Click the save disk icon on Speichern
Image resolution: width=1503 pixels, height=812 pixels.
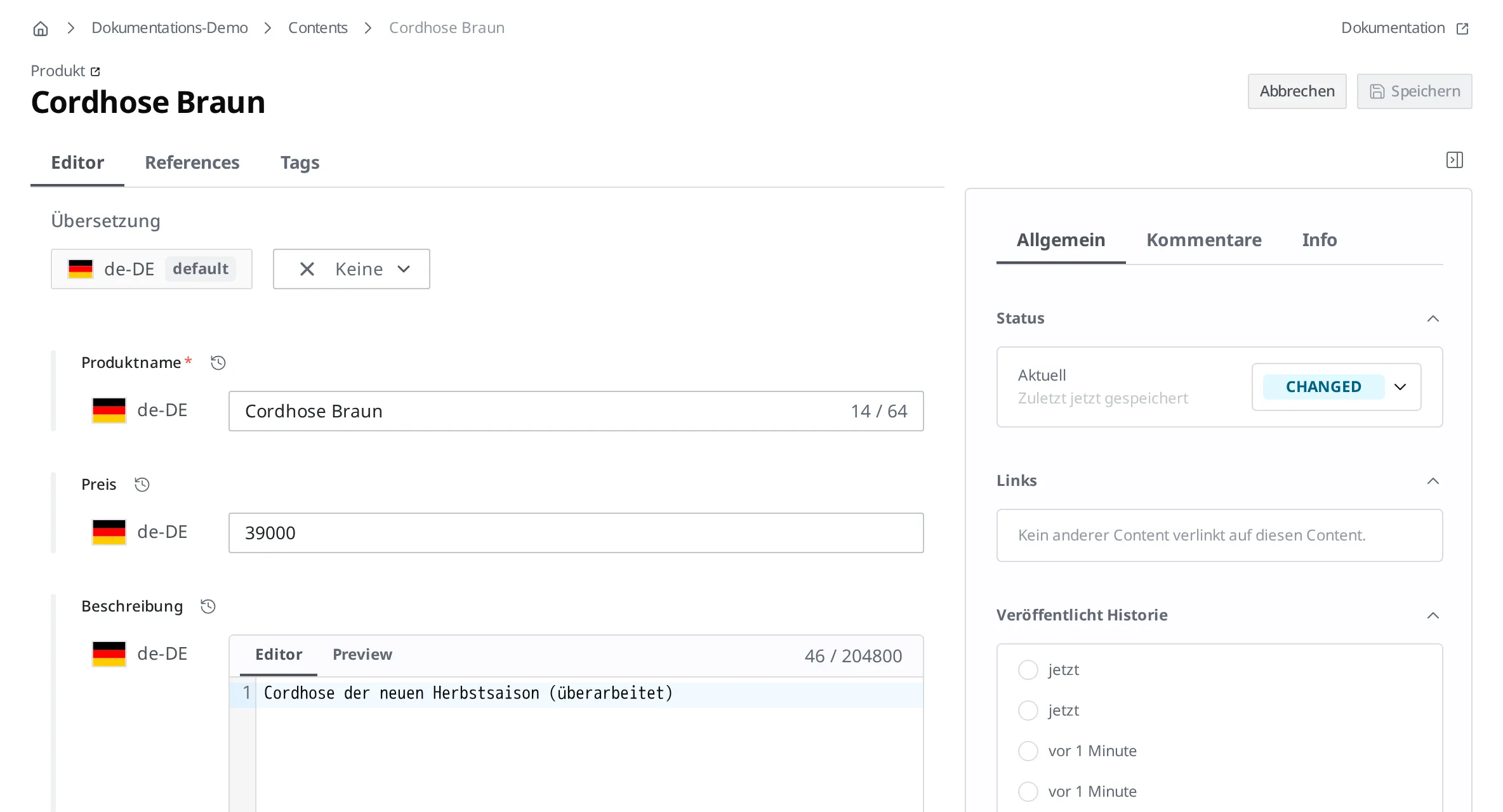pos(1377,91)
